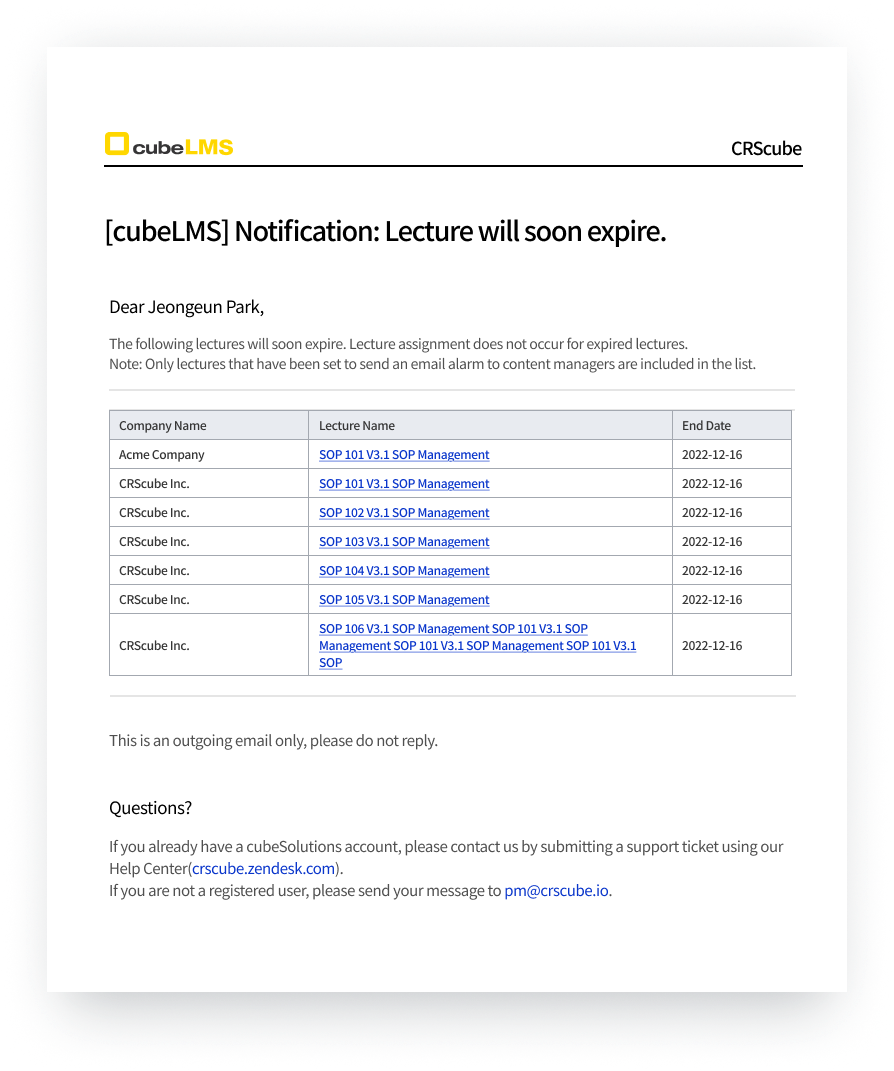Click the End Date in the Acme Company row
The image size is (894, 1071).
[712, 455]
